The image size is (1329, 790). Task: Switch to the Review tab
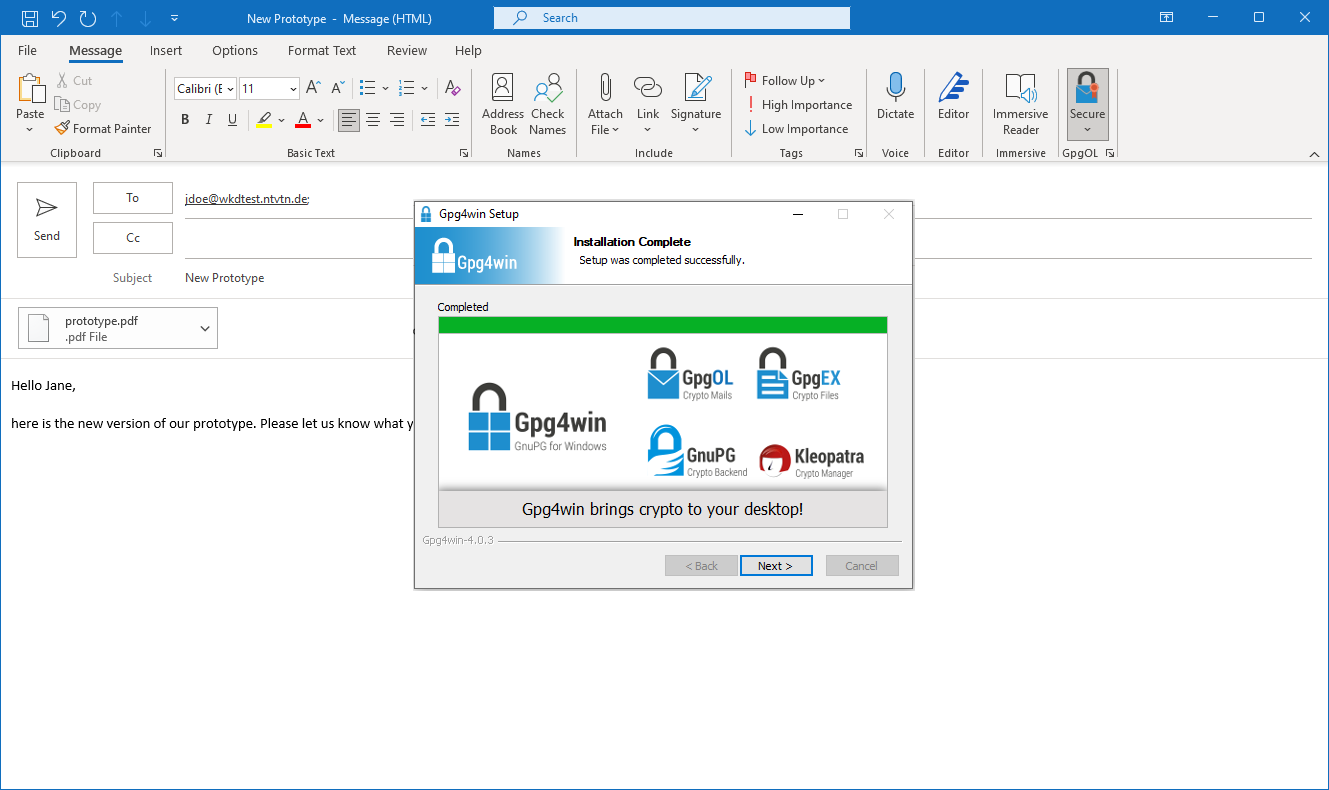(x=407, y=50)
